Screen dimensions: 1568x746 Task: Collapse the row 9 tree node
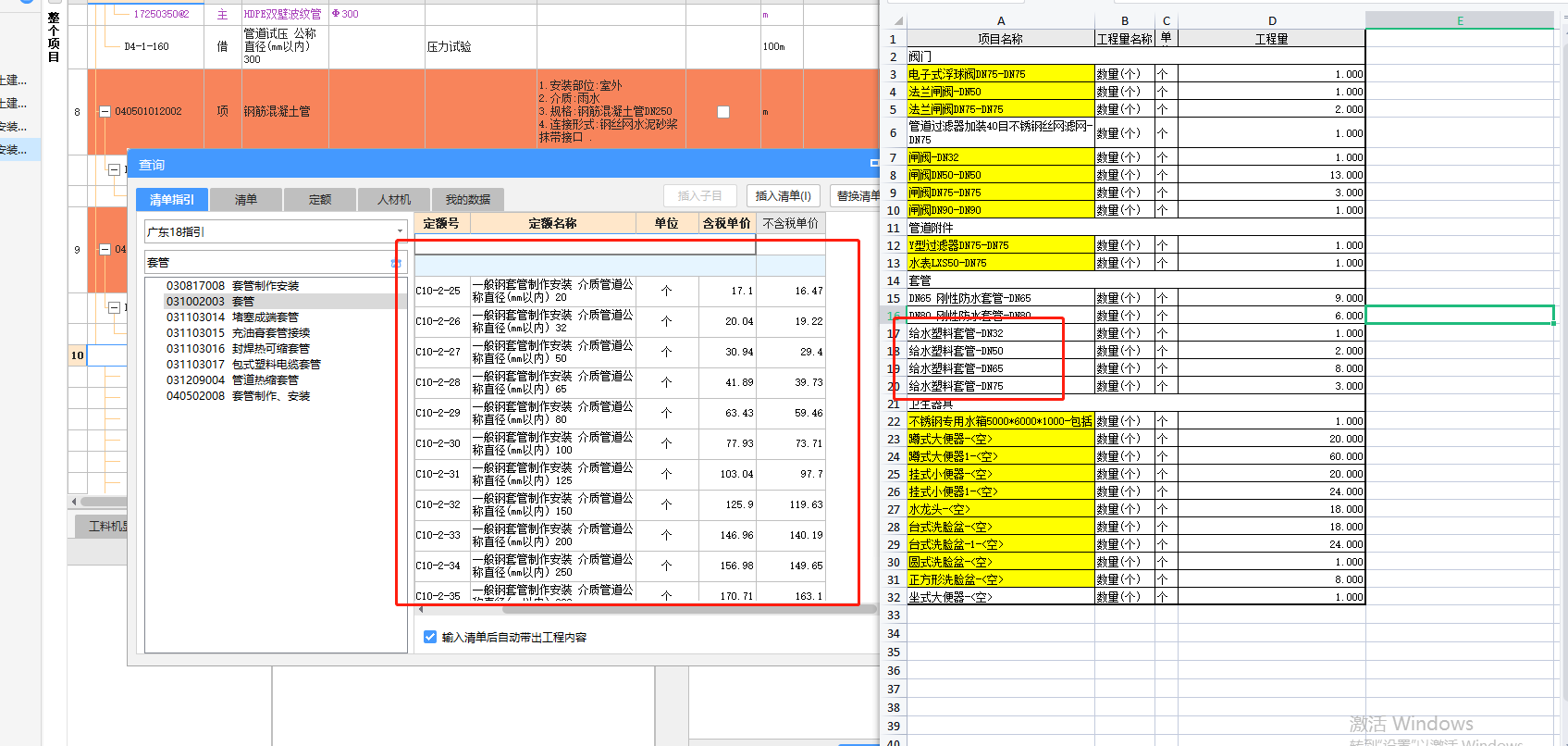(x=105, y=249)
